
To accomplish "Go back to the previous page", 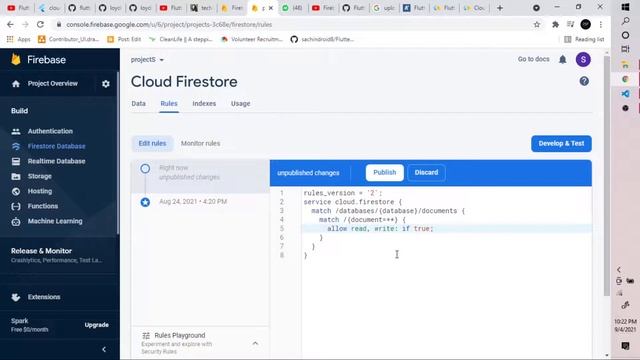I will tap(10, 24).
